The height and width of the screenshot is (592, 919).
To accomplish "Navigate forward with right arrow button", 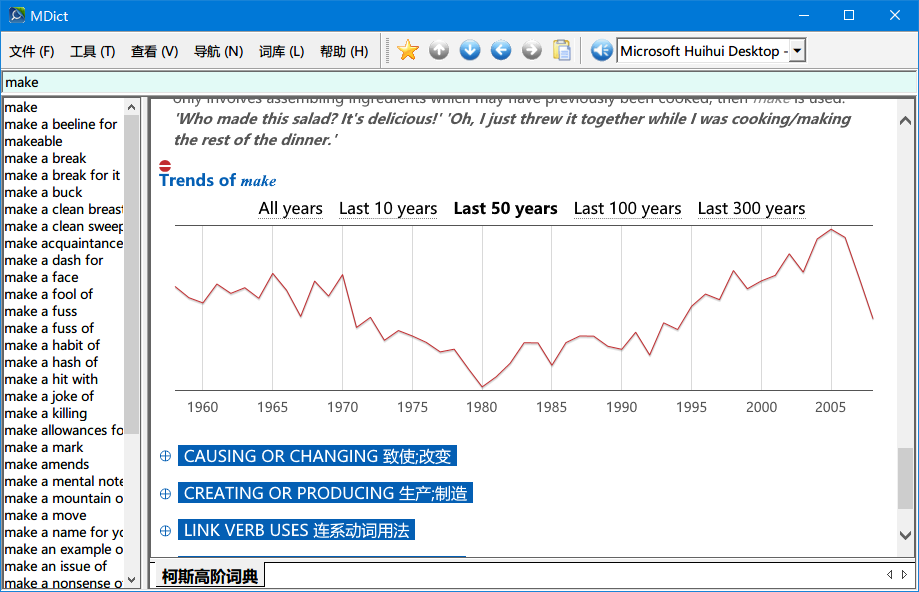I will pyautogui.click(x=532, y=51).
